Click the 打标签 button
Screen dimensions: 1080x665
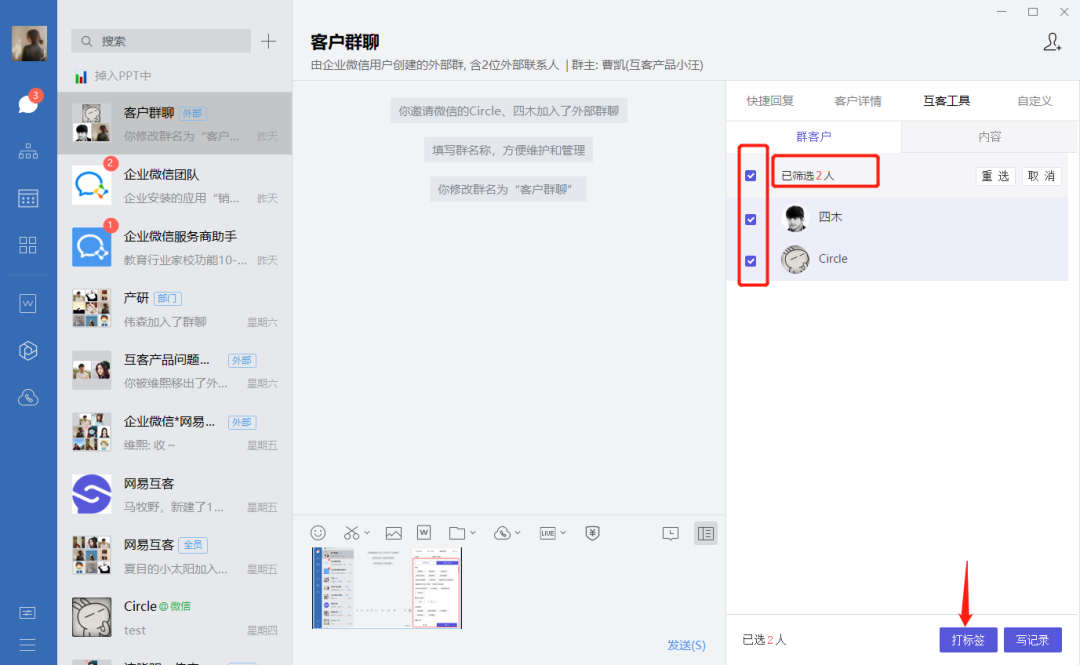968,640
